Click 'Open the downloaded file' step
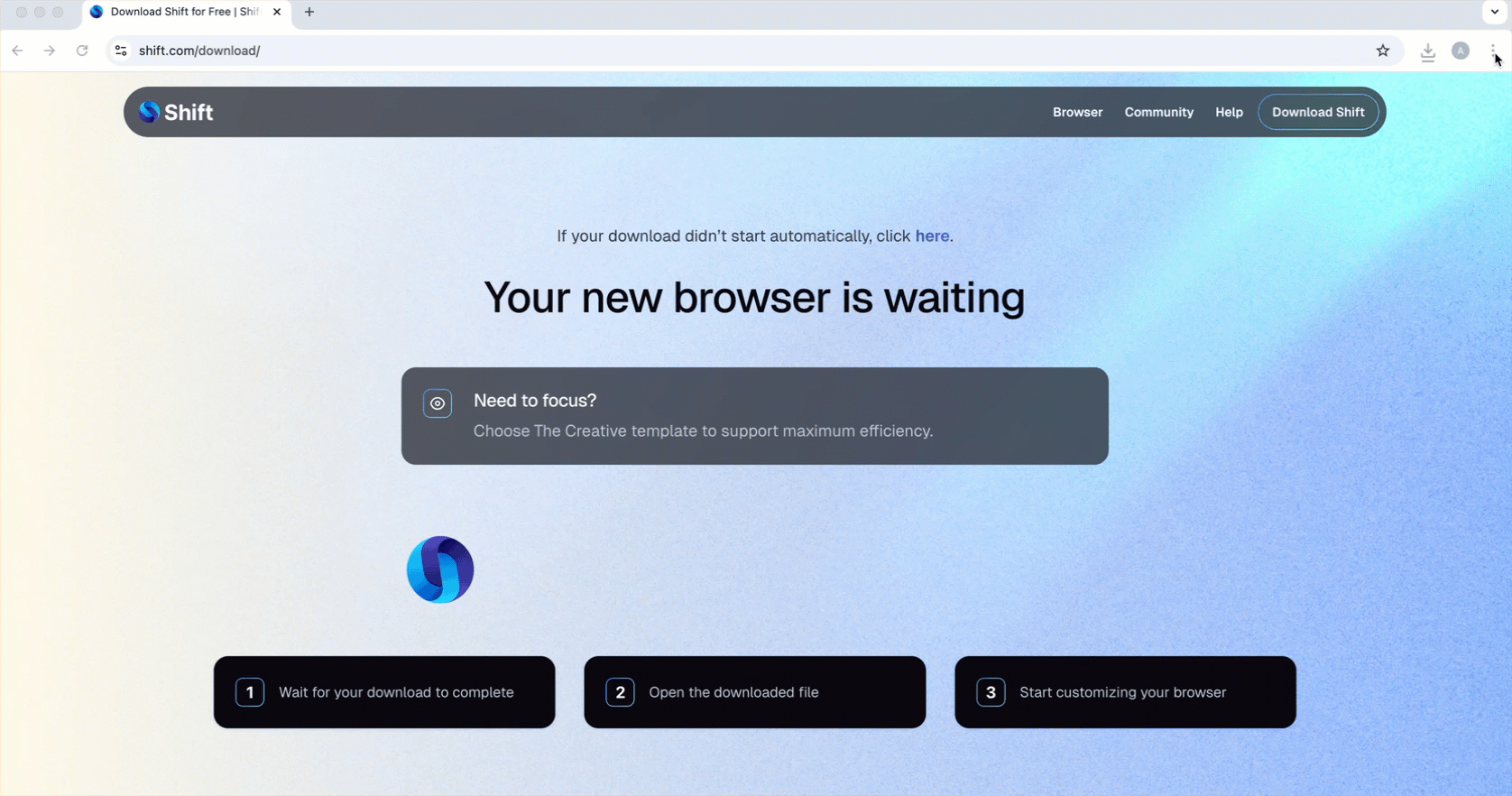This screenshot has height=796, width=1512. click(x=755, y=692)
